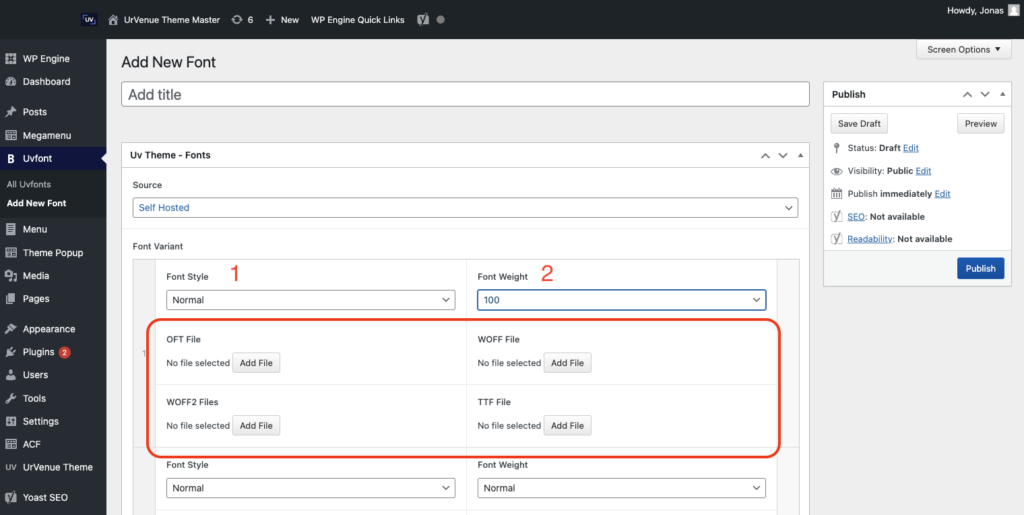Open first Font Style dropdown set to Normal
This screenshot has height=515, width=1024.
click(310, 300)
